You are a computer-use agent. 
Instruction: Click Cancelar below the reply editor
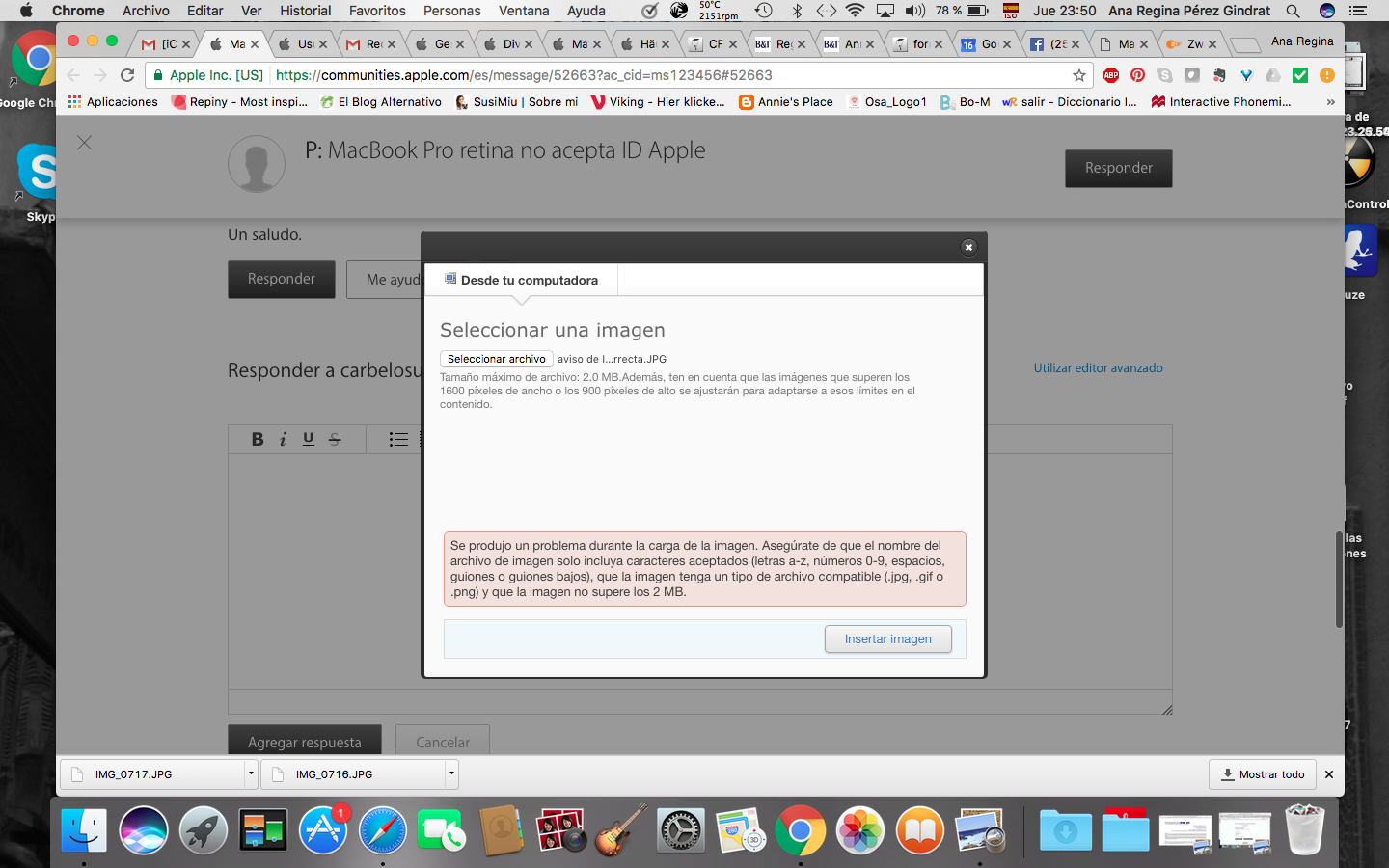click(443, 741)
